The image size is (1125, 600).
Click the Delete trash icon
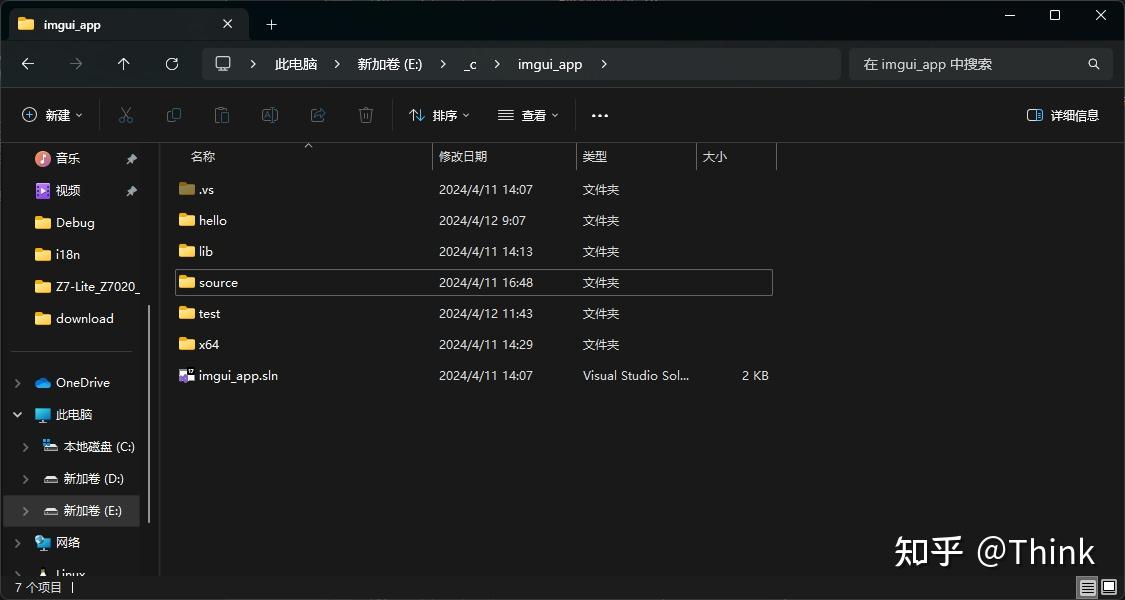point(366,115)
